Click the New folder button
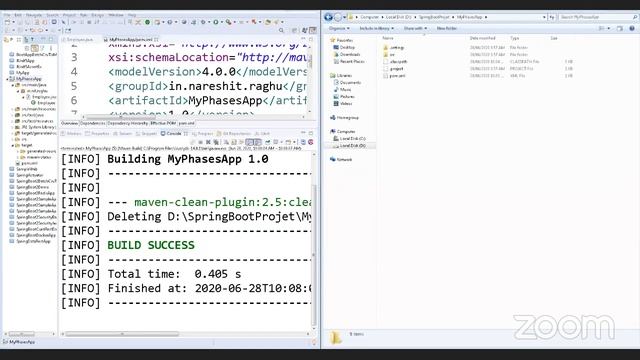The image size is (640, 360). click(x=447, y=29)
